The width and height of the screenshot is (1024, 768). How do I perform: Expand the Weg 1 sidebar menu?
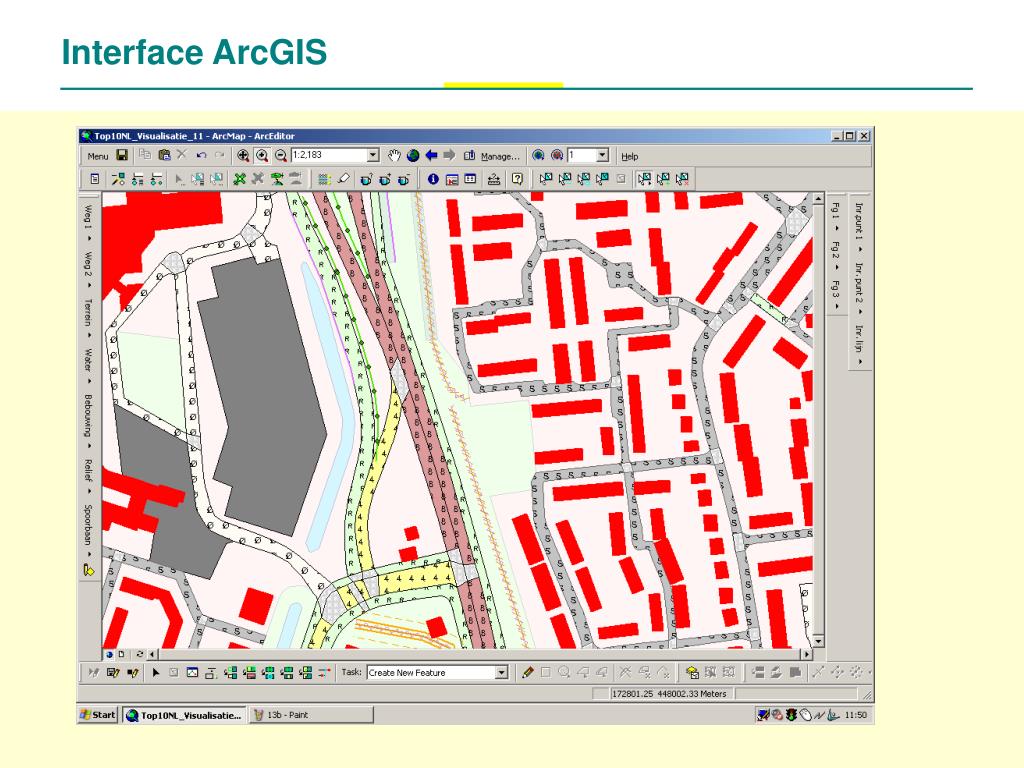click(88, 222)
